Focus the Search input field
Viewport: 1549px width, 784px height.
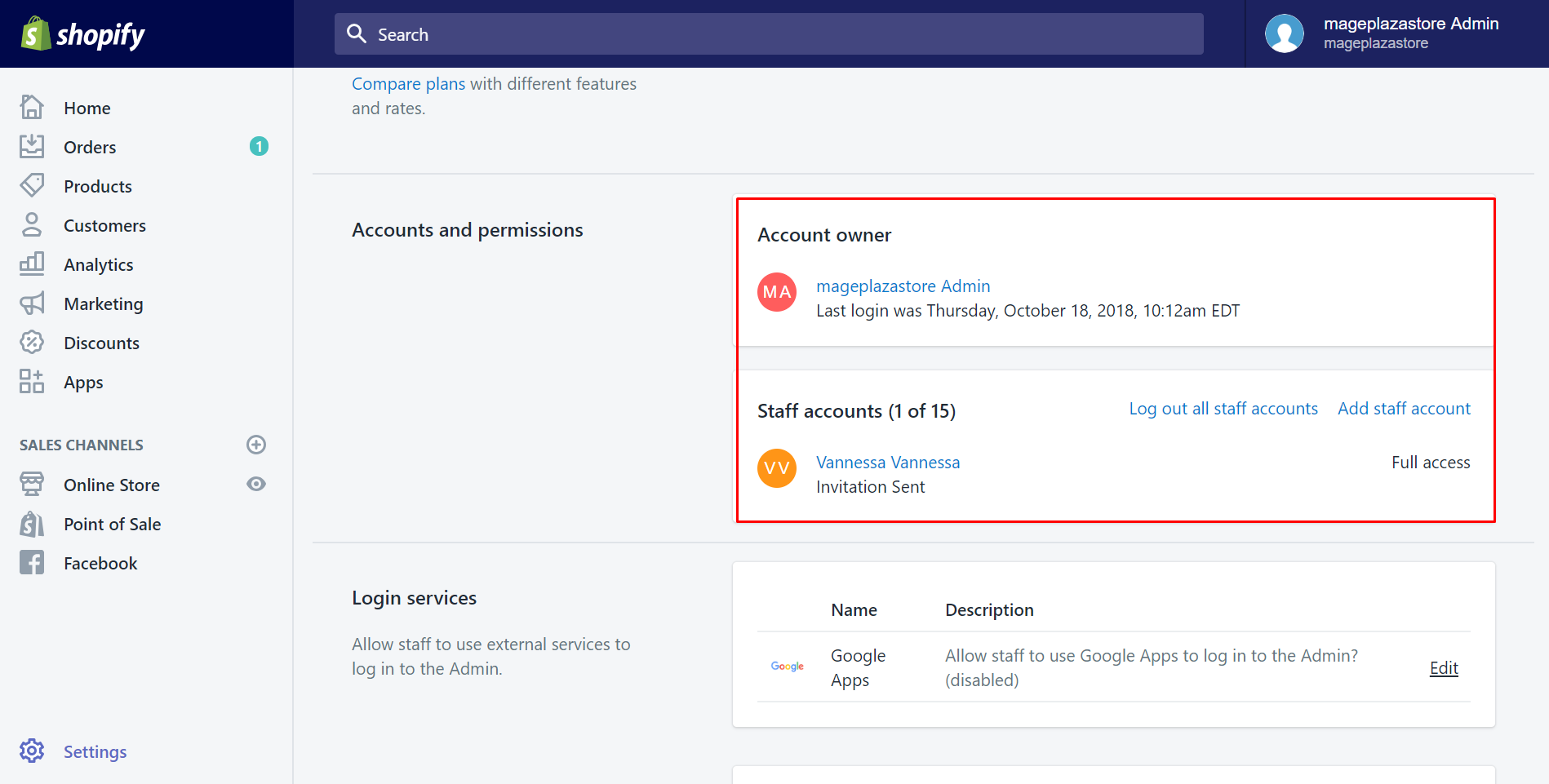pyautogui.click(x=769, y=33)
